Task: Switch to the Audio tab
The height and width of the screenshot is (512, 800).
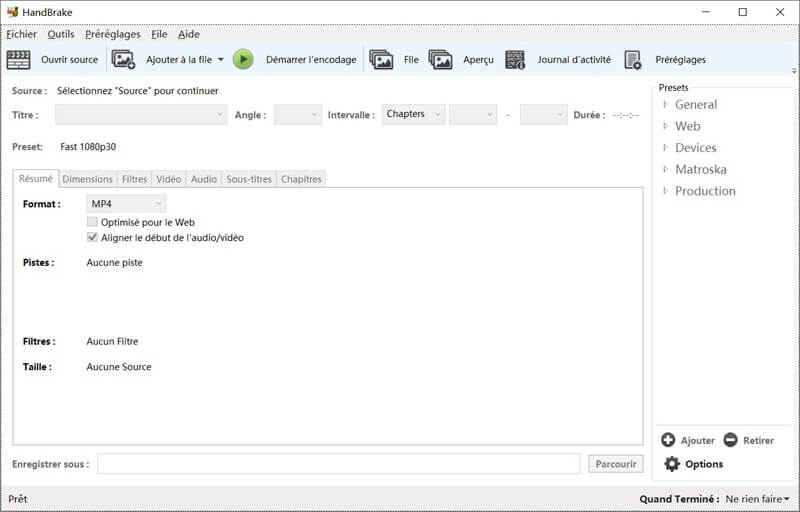Action: click(x=204, y=179)
